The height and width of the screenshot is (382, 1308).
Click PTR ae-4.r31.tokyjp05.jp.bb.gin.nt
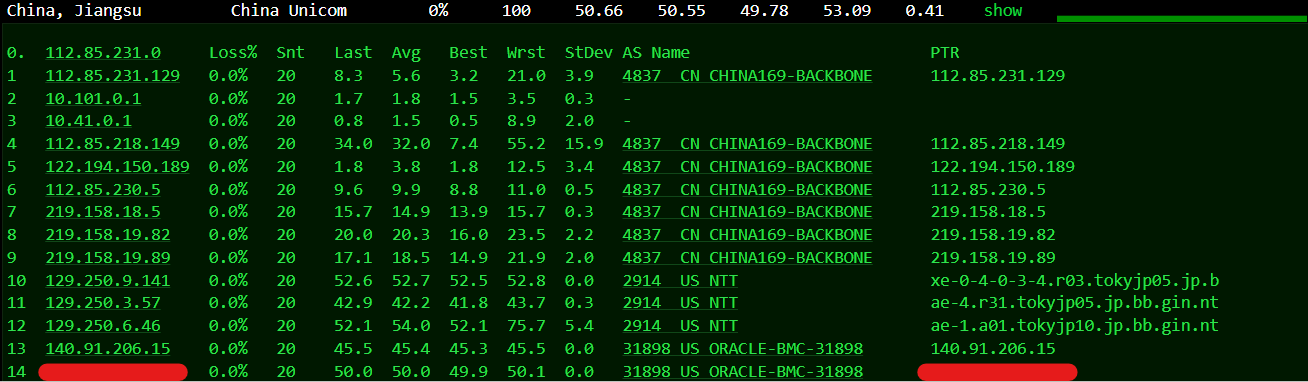pyautogui.click(x=1075, y=304)
